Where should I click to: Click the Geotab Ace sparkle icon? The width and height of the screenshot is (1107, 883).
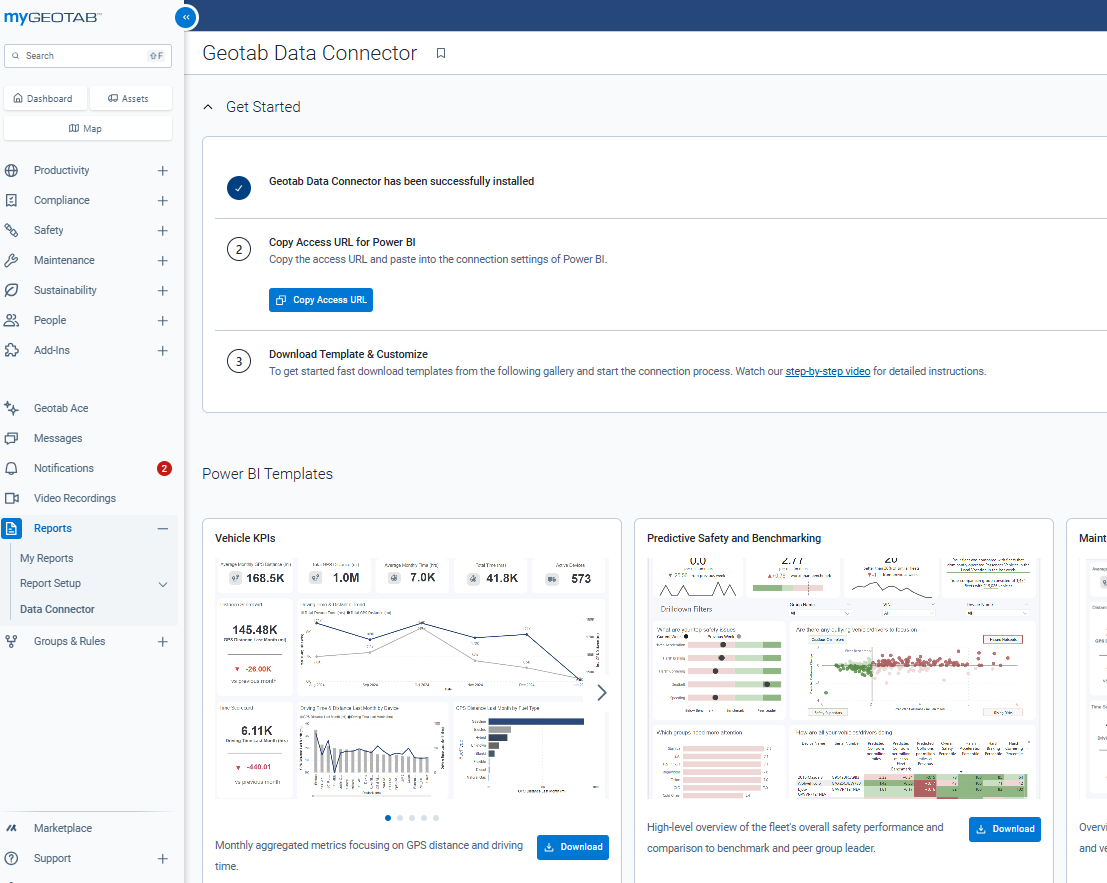[11, 408]
